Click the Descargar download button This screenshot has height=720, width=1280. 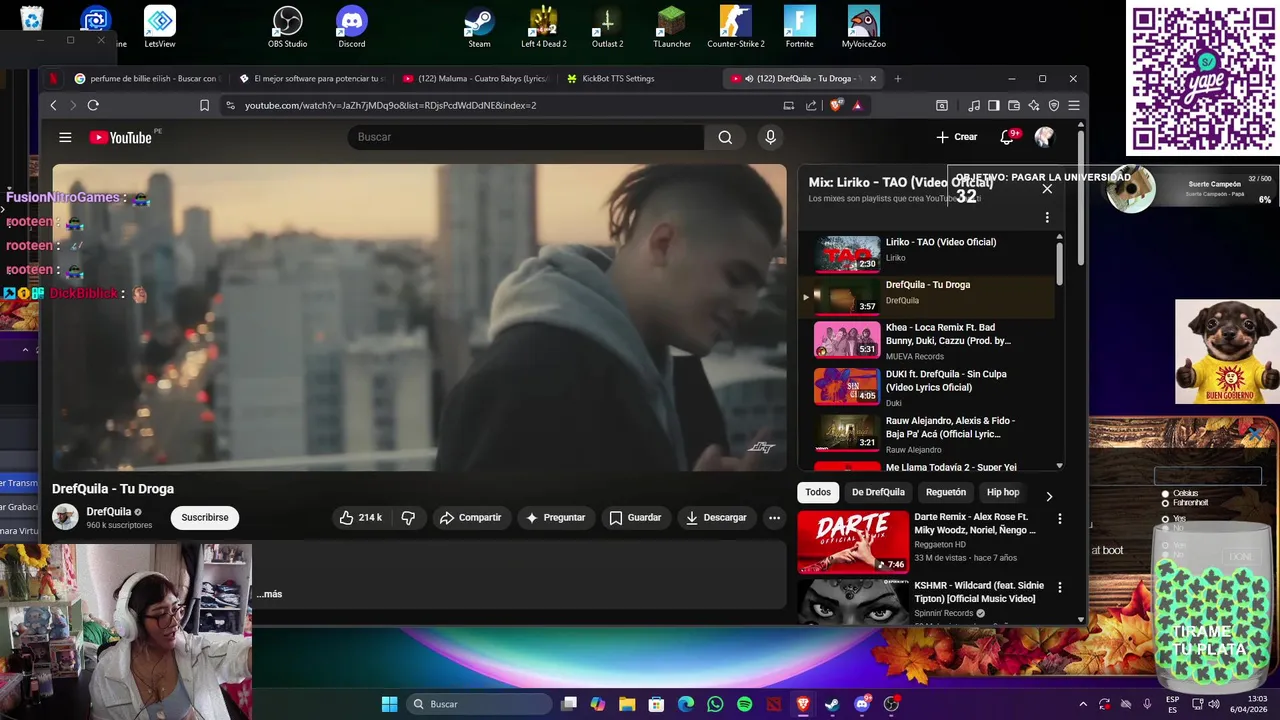pyautogui.click(x=716, y=517)
